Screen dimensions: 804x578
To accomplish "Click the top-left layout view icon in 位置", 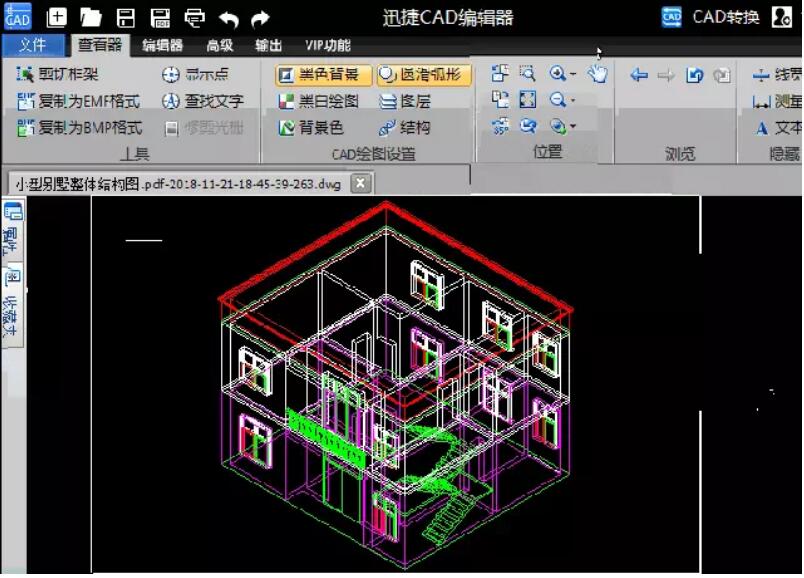I will click(x=500, y=74).
